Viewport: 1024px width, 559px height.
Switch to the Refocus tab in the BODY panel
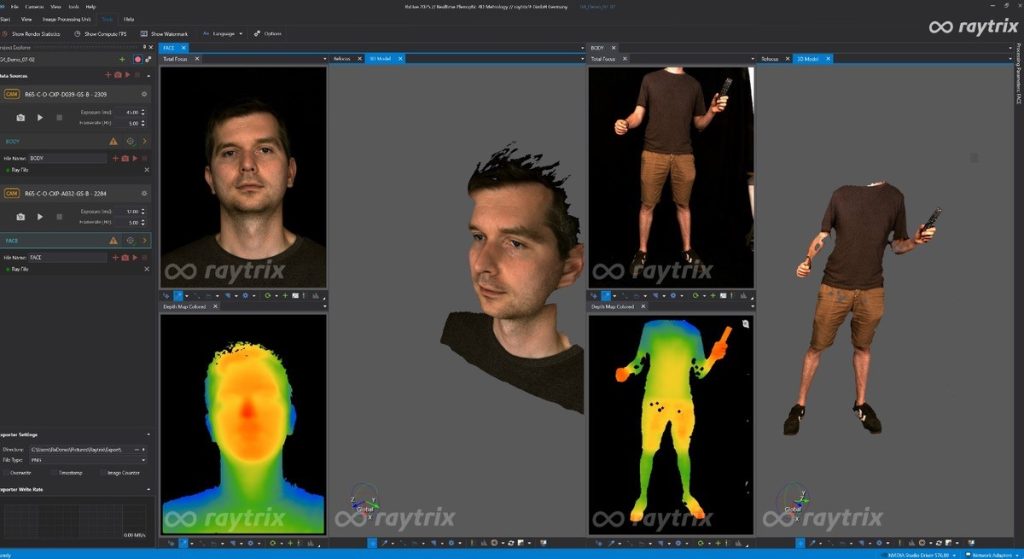click(x=769, y=59)
